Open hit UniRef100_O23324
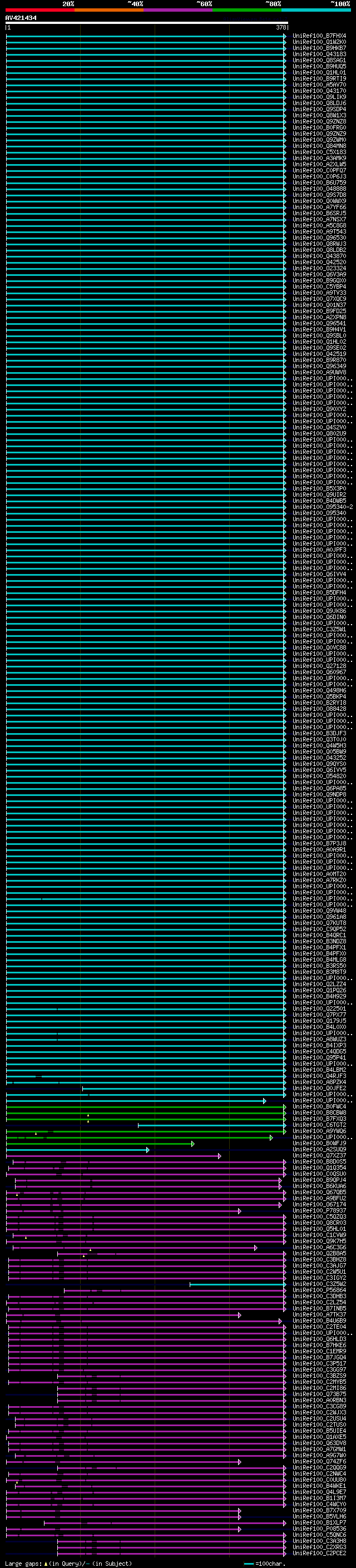356x1568 pixels. tap(319, 269)
